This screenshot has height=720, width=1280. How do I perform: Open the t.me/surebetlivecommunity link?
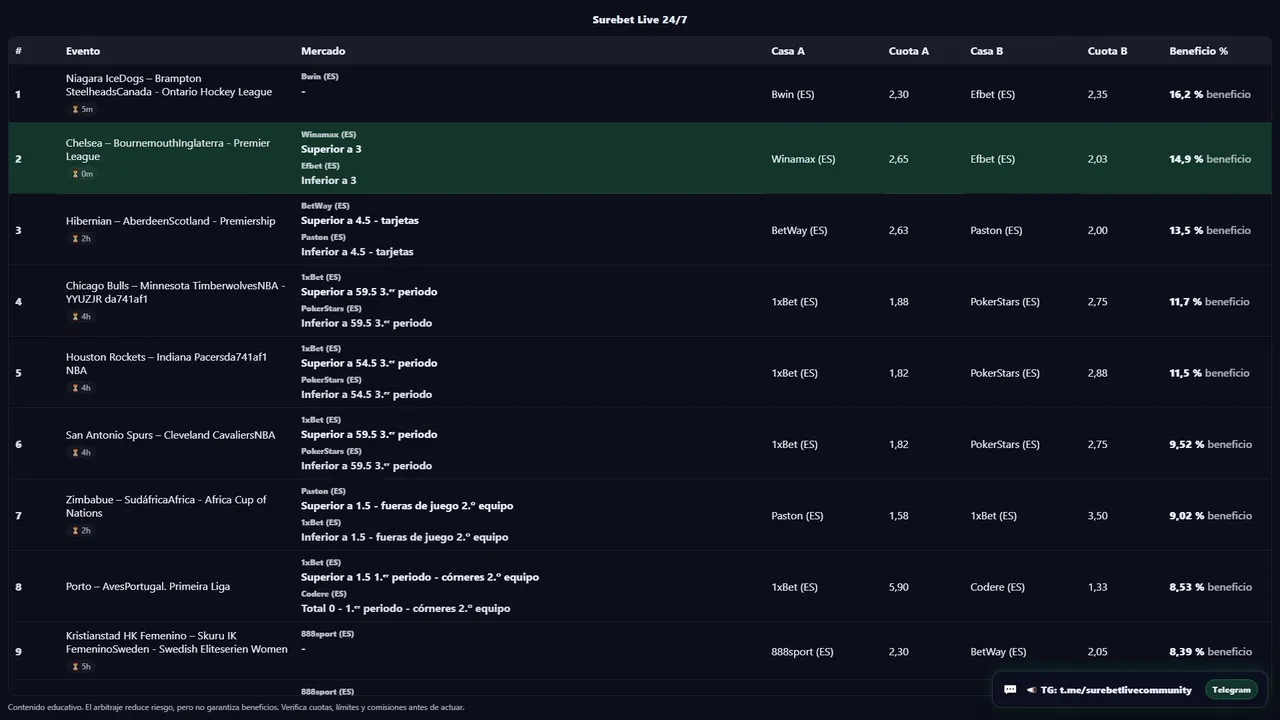click(1125, 690)
